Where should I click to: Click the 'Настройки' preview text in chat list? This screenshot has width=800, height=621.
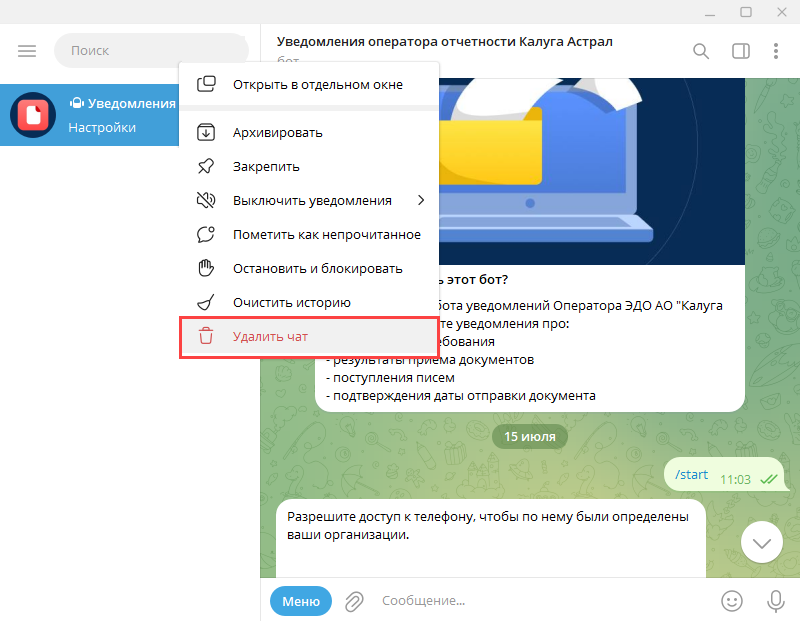[102, 128]
